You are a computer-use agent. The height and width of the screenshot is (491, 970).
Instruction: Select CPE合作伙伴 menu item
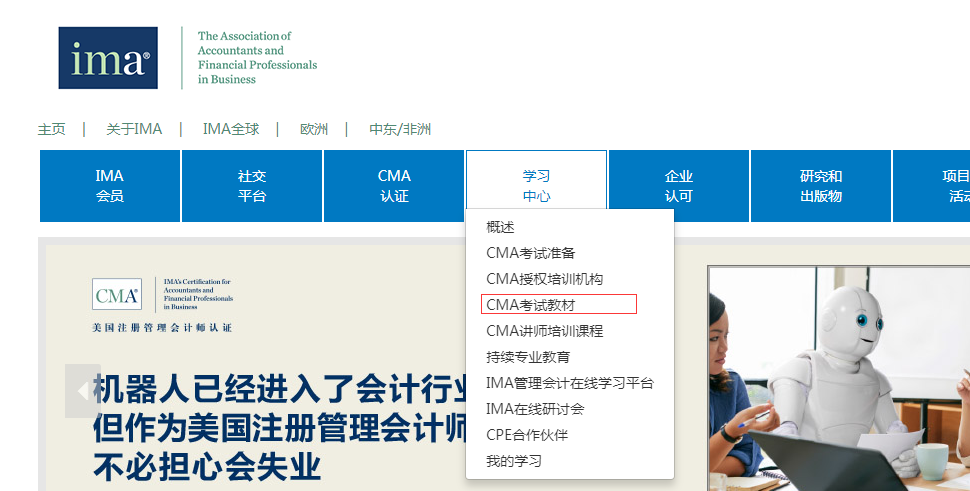pyautogui.click(x=527, y=435)
